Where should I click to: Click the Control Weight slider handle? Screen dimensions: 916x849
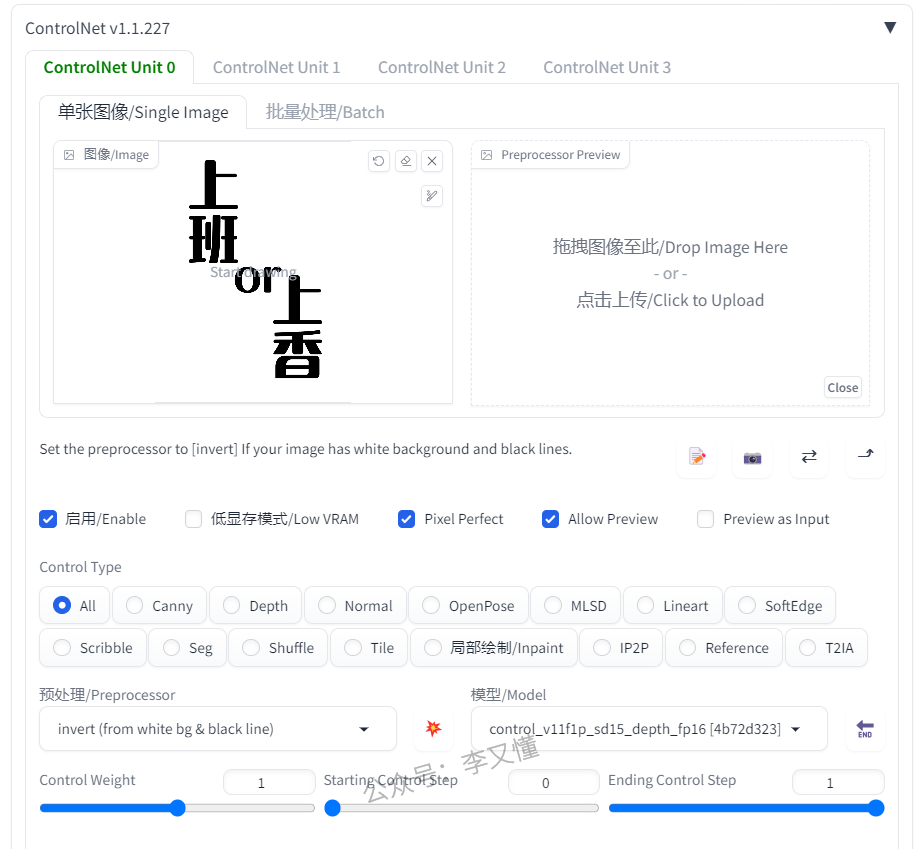(x=178, y=808)
